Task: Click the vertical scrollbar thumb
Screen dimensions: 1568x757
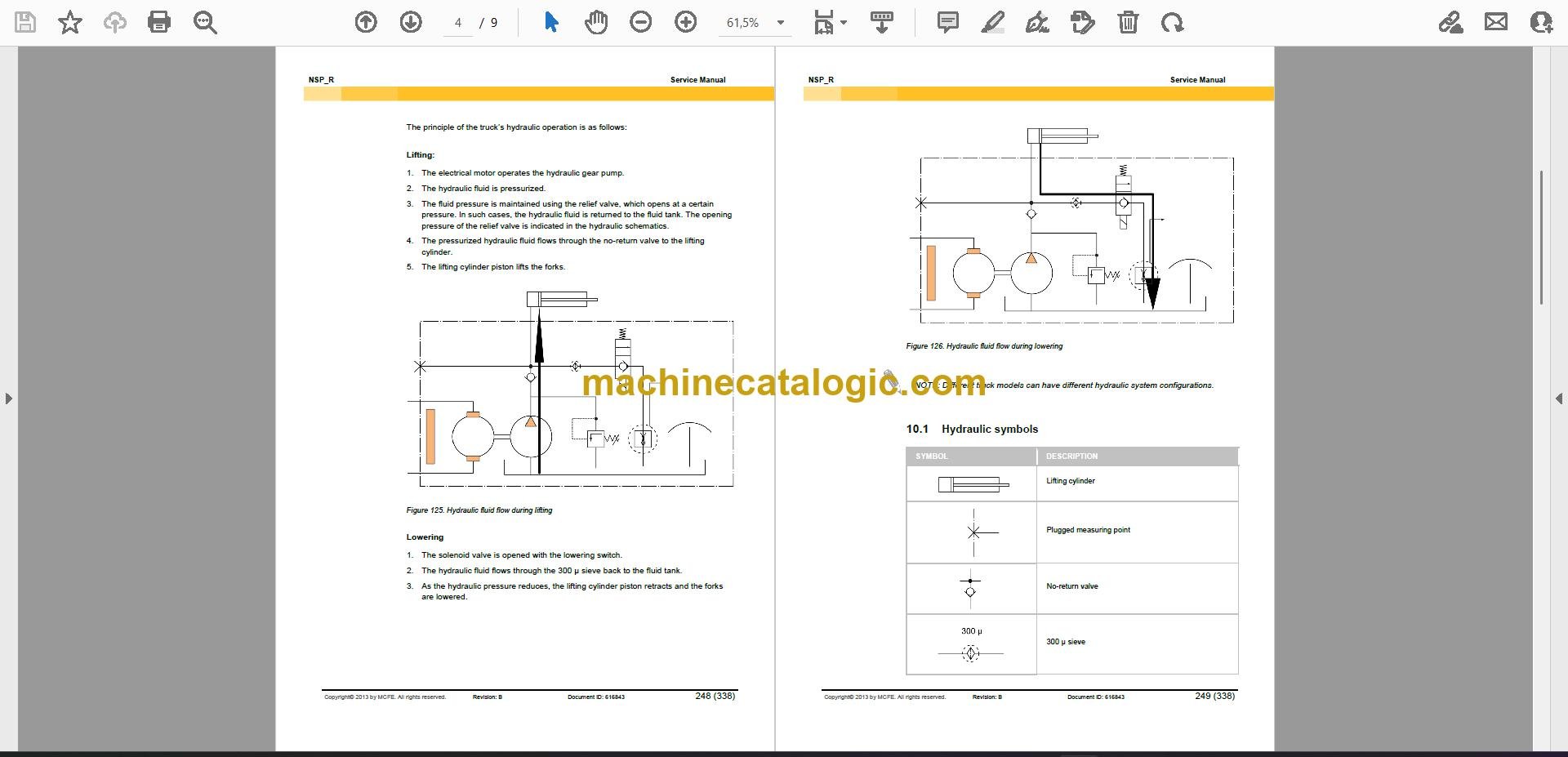Action: (x=1541, y=237)
